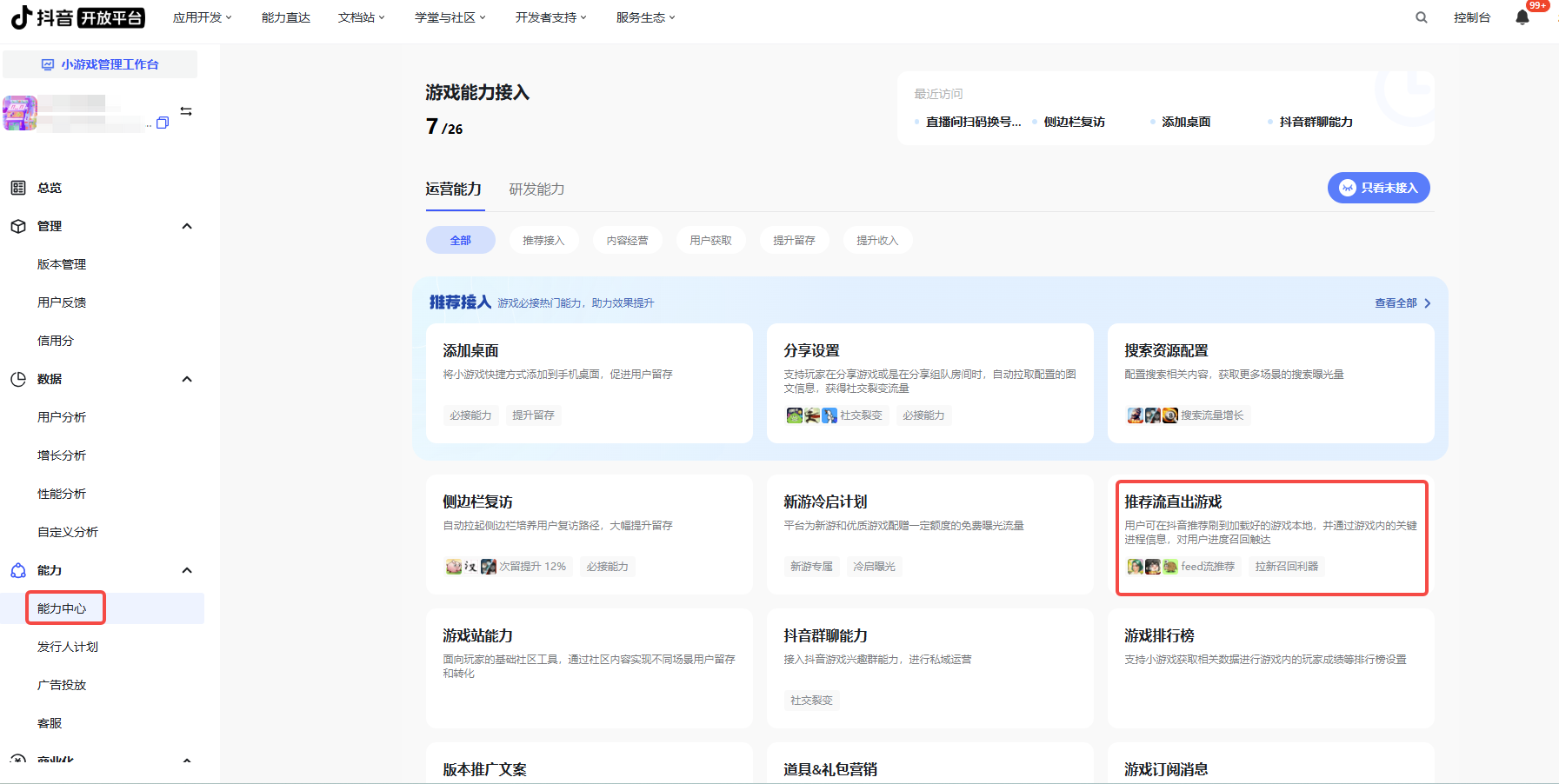
Task: Click the copy icon beside app name
Action: (163, 123)
